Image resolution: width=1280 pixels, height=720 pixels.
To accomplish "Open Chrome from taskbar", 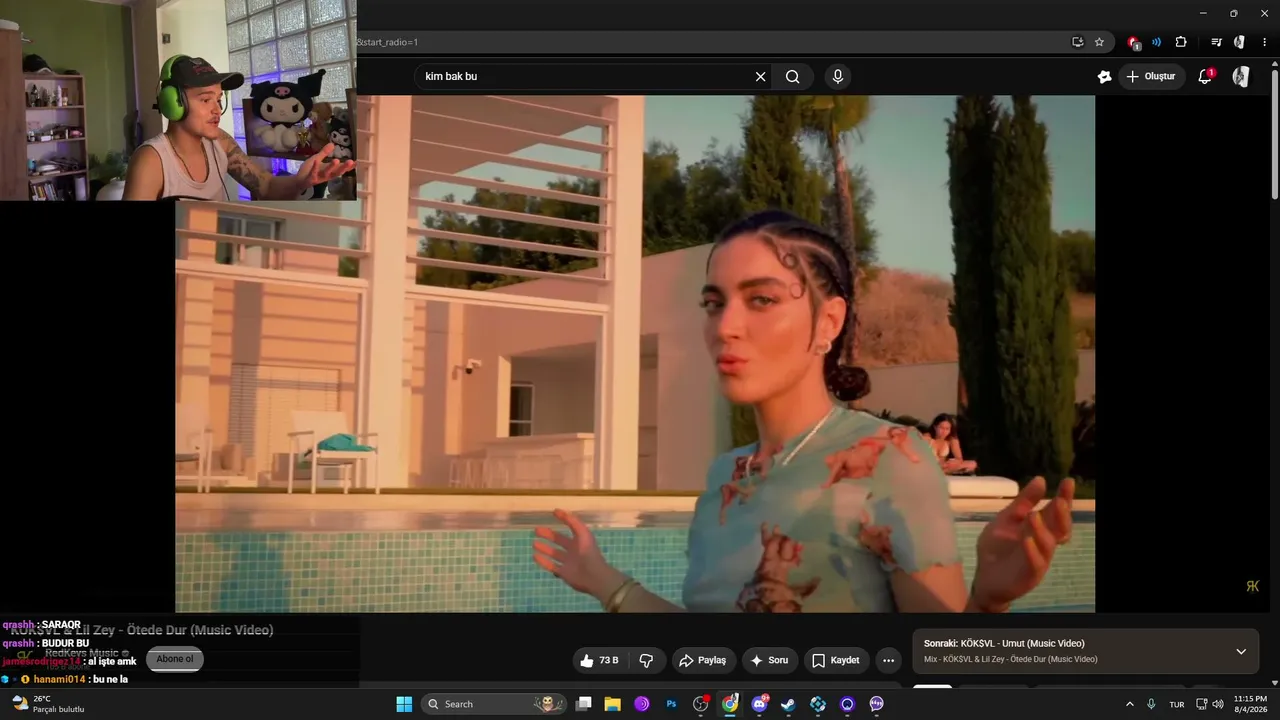I will point(730,704).
